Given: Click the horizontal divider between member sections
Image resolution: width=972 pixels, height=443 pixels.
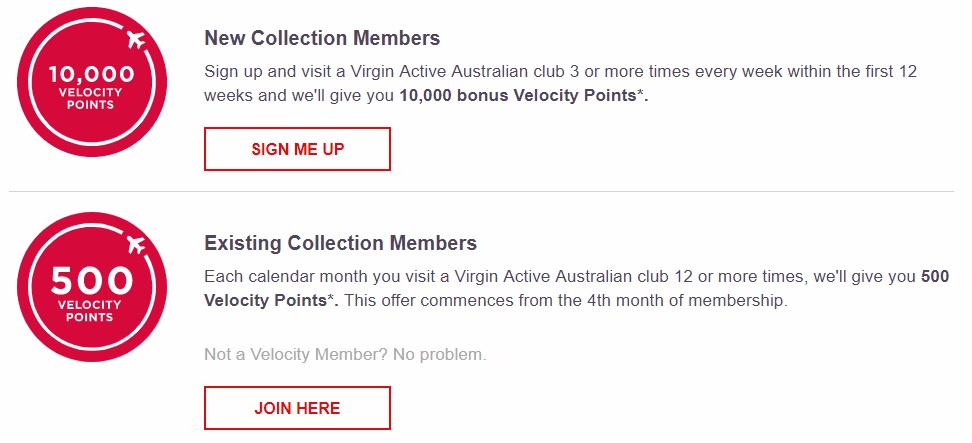Looking at the screenshot, I should [481, 191].
